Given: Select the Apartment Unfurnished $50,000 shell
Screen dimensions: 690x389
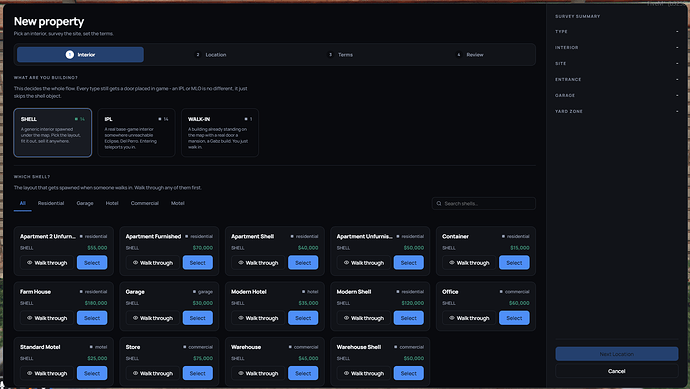Looking at the screenshot, I should point(409,263).
